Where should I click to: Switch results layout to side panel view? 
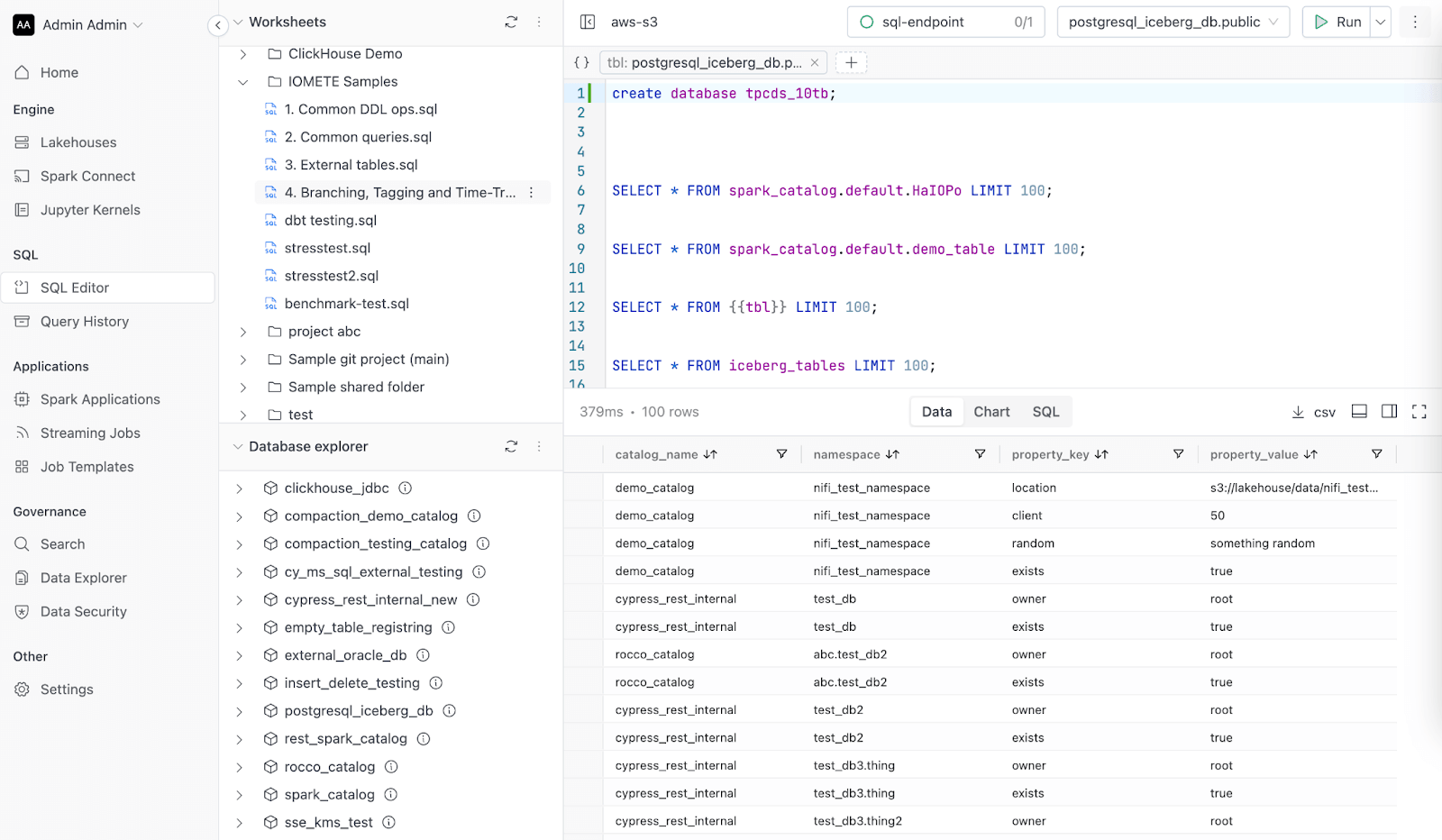[x=1390, y=412]
